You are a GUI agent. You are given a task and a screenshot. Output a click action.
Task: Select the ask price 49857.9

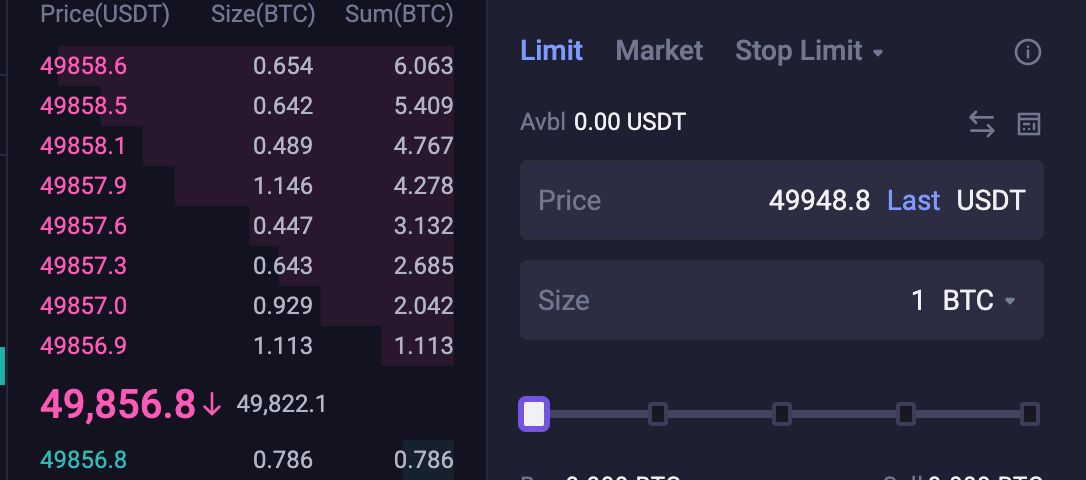pyautogui.click(x=84, y=186)
